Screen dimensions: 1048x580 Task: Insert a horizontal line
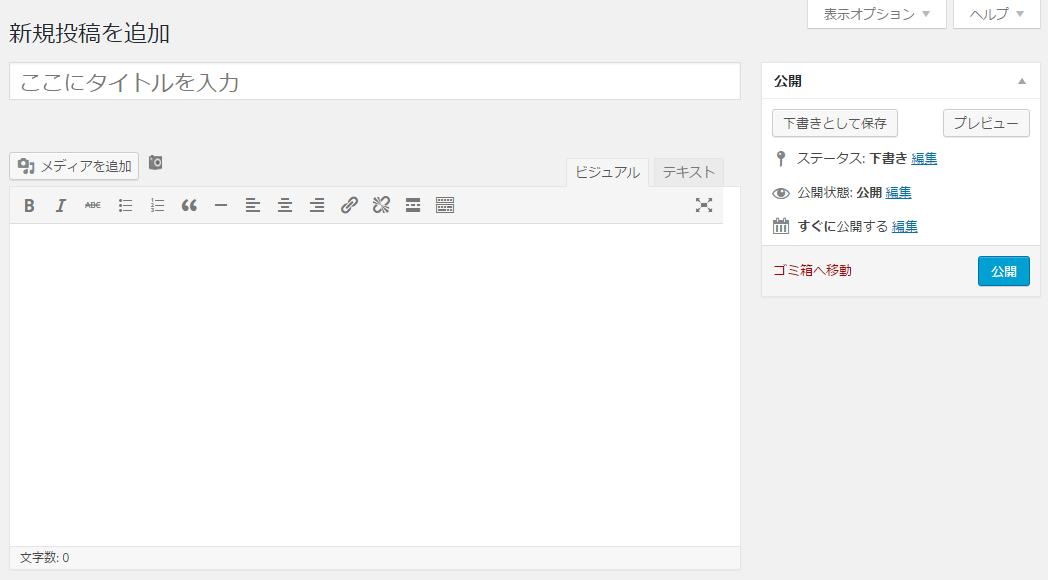(x=221, y=205)
